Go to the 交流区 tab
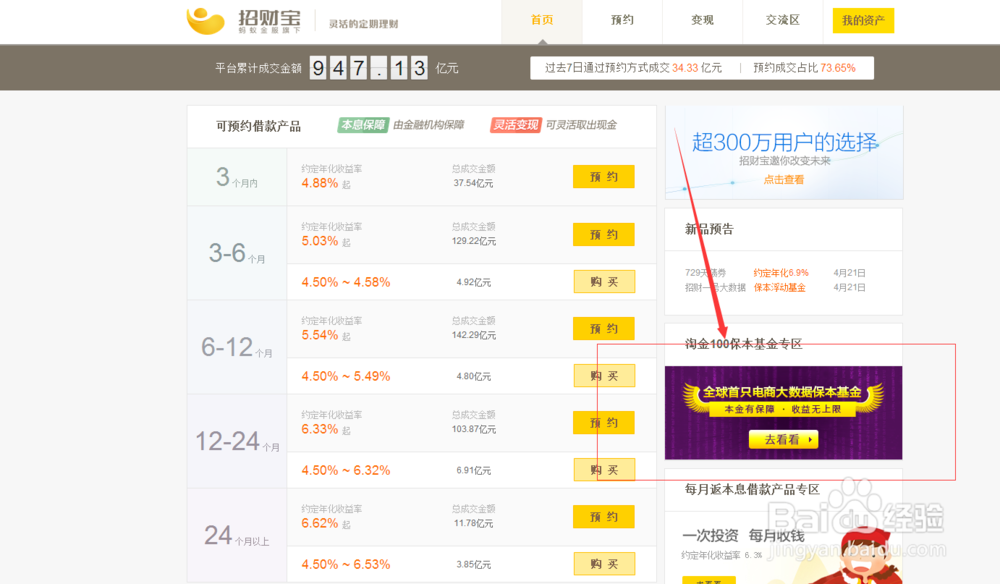Screen dimensions: 1000x584 click(x=783, y=20)
